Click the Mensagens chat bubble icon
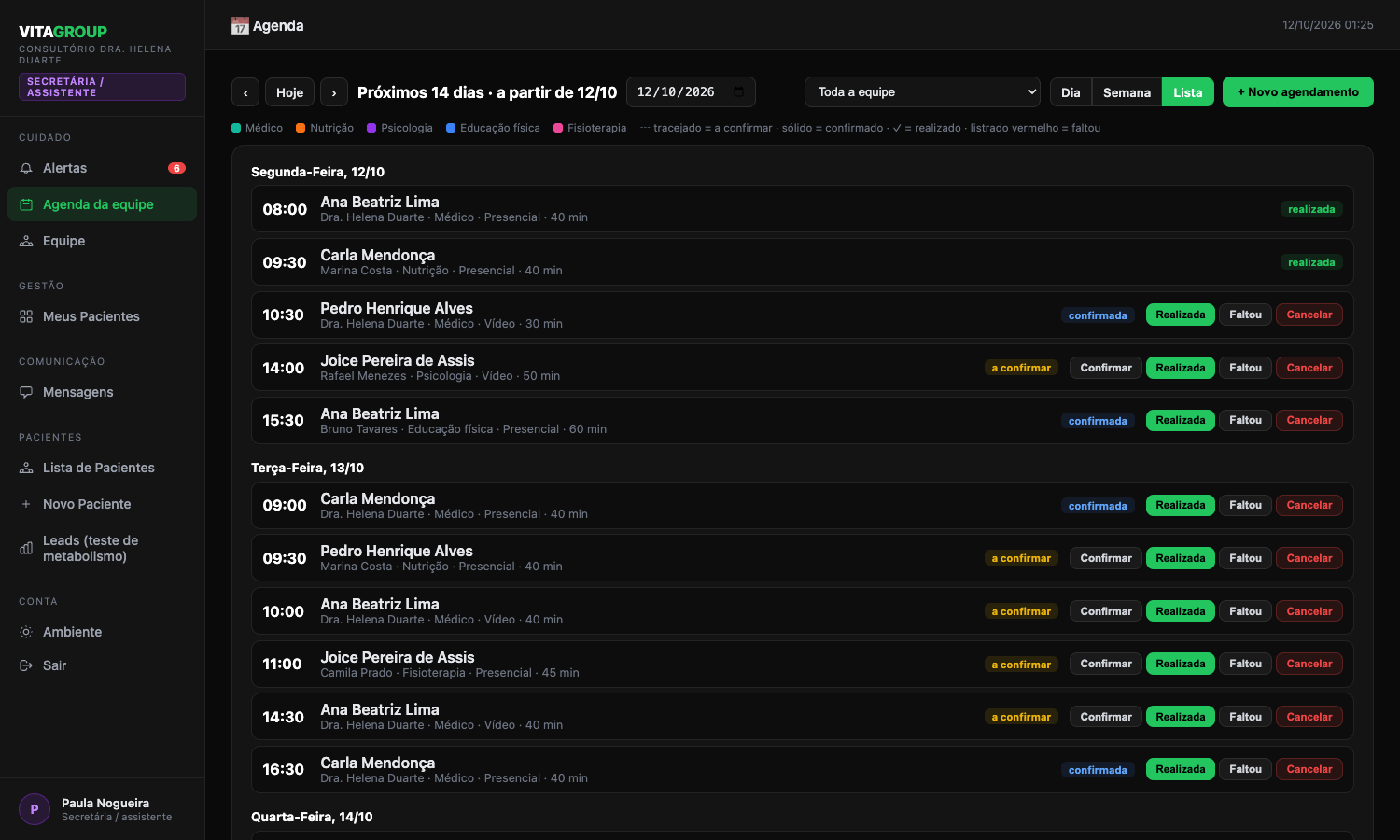1400x840 pixels. point(26,392)
